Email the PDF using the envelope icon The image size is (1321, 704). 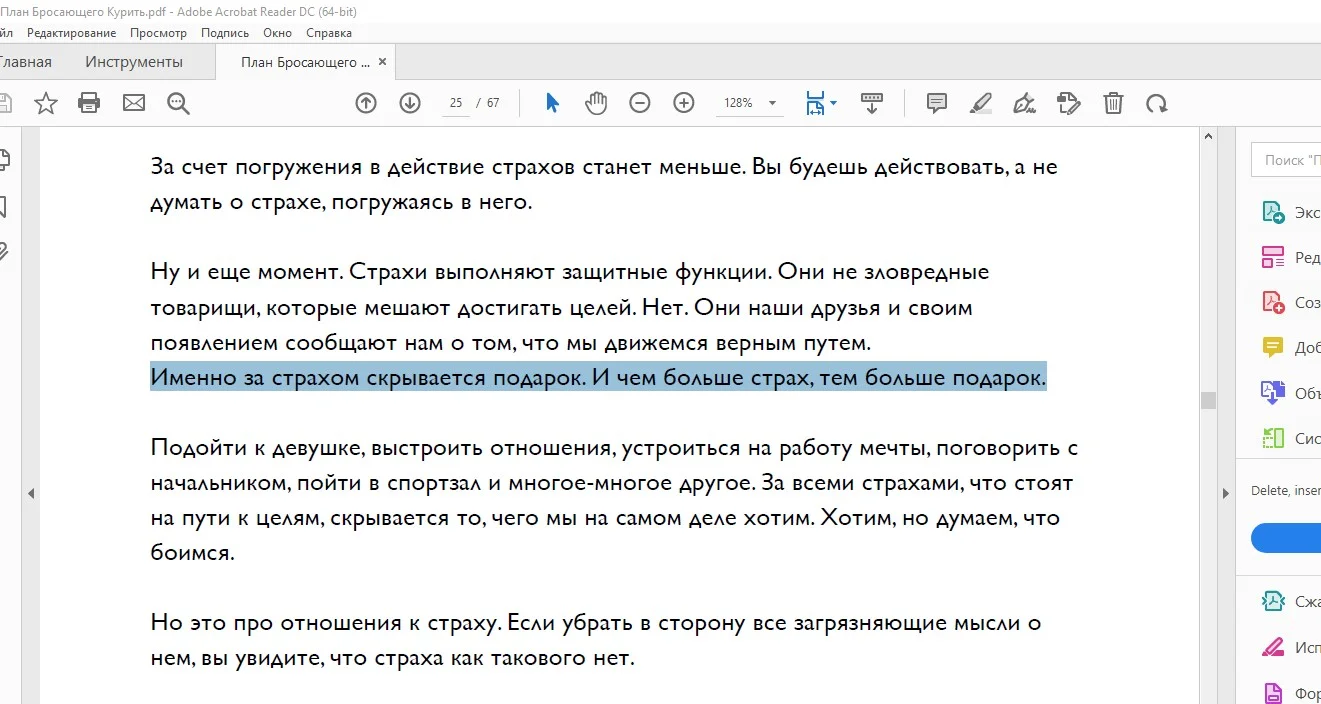click(x=134, y=102)
